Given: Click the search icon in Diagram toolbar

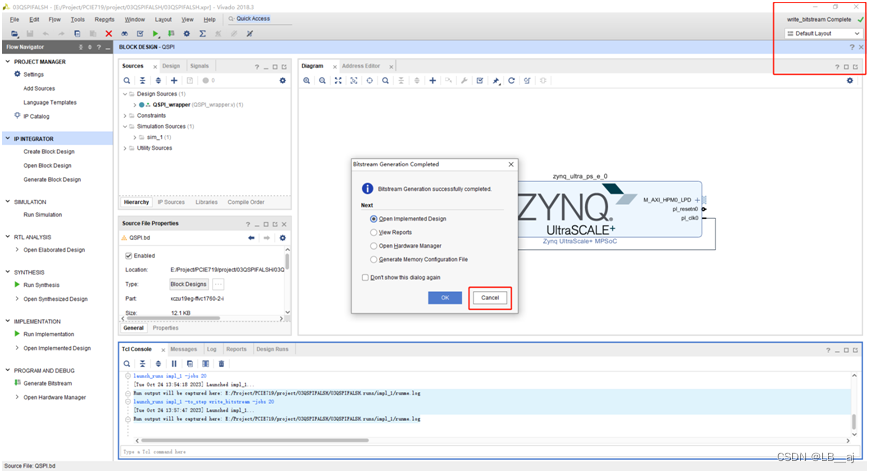Looking at the screenshot, I should [385, 80].
